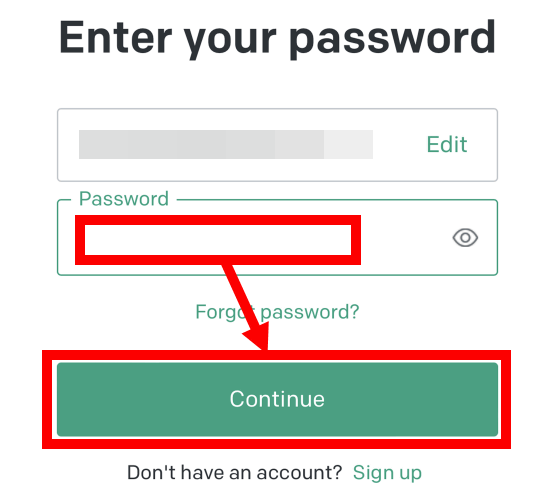Screen dimensions: 555x496
Task: Place cursor inside the red-outlined password box
Action: point(218,240)
